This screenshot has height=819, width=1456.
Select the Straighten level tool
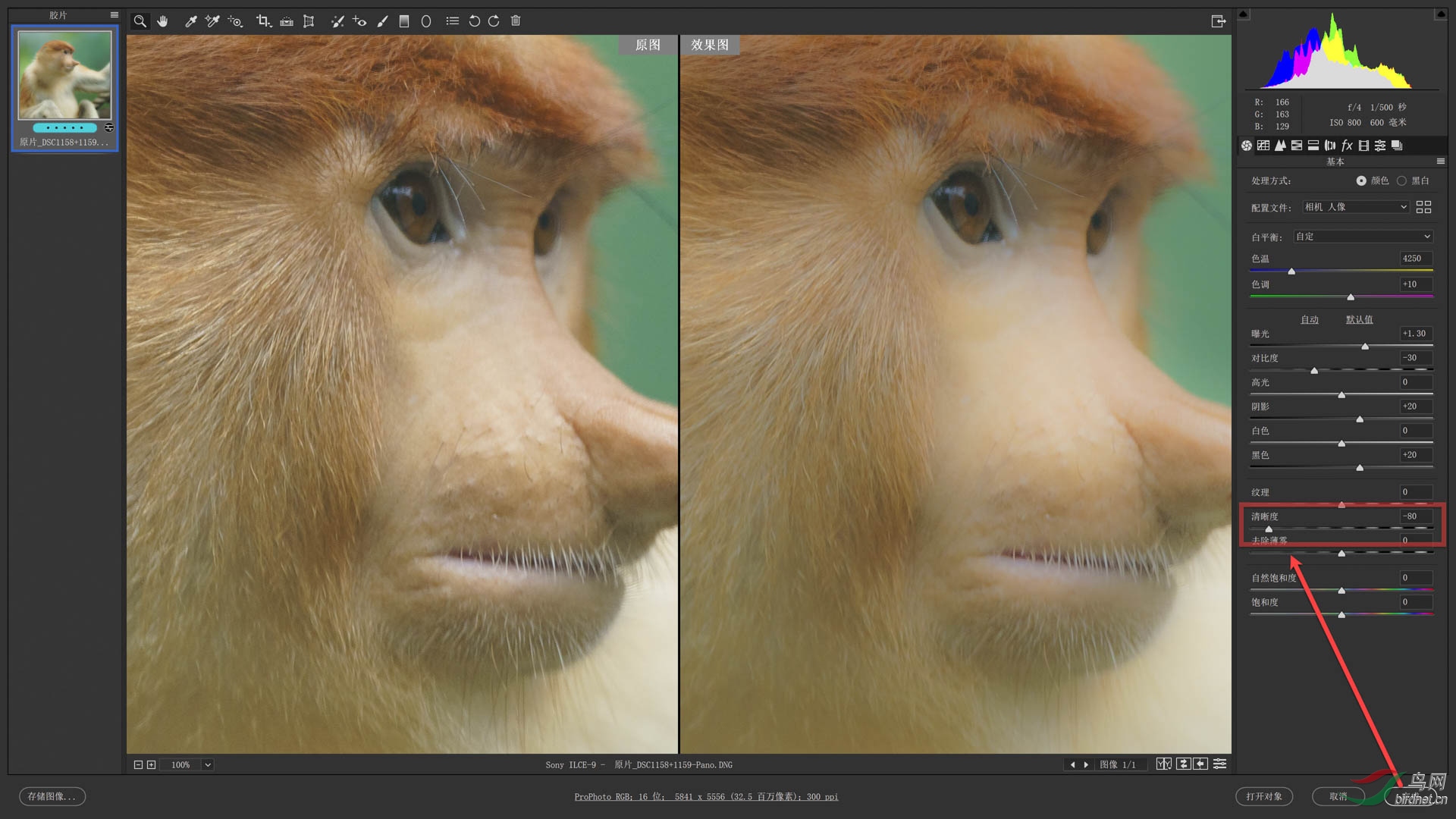(x=287, y=21)
